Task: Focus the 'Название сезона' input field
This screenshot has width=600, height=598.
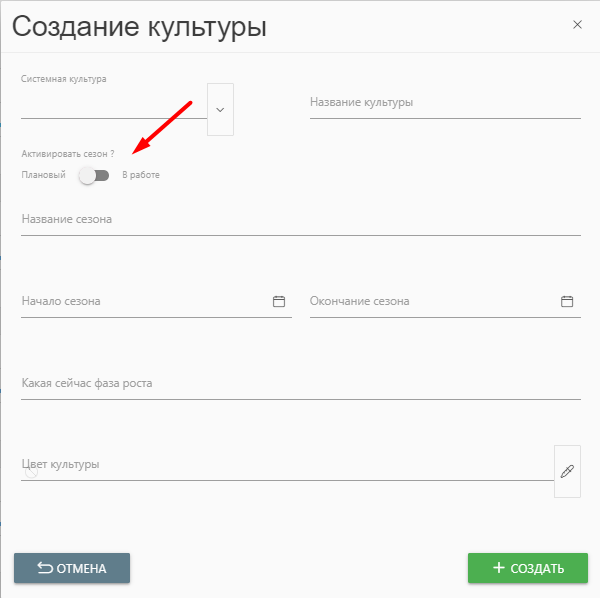Action: 300,219
